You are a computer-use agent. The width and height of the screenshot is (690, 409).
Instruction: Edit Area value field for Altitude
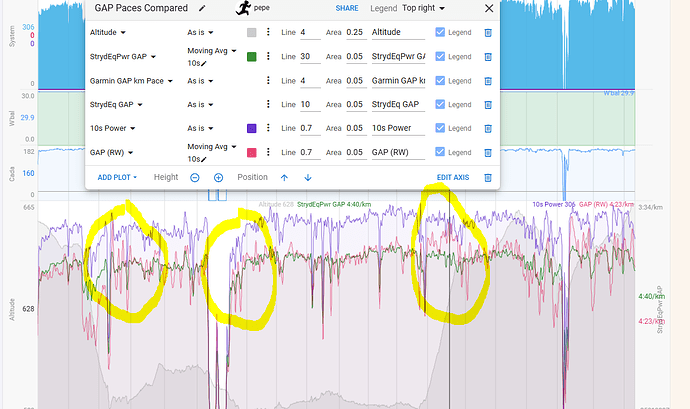(356, 33)
